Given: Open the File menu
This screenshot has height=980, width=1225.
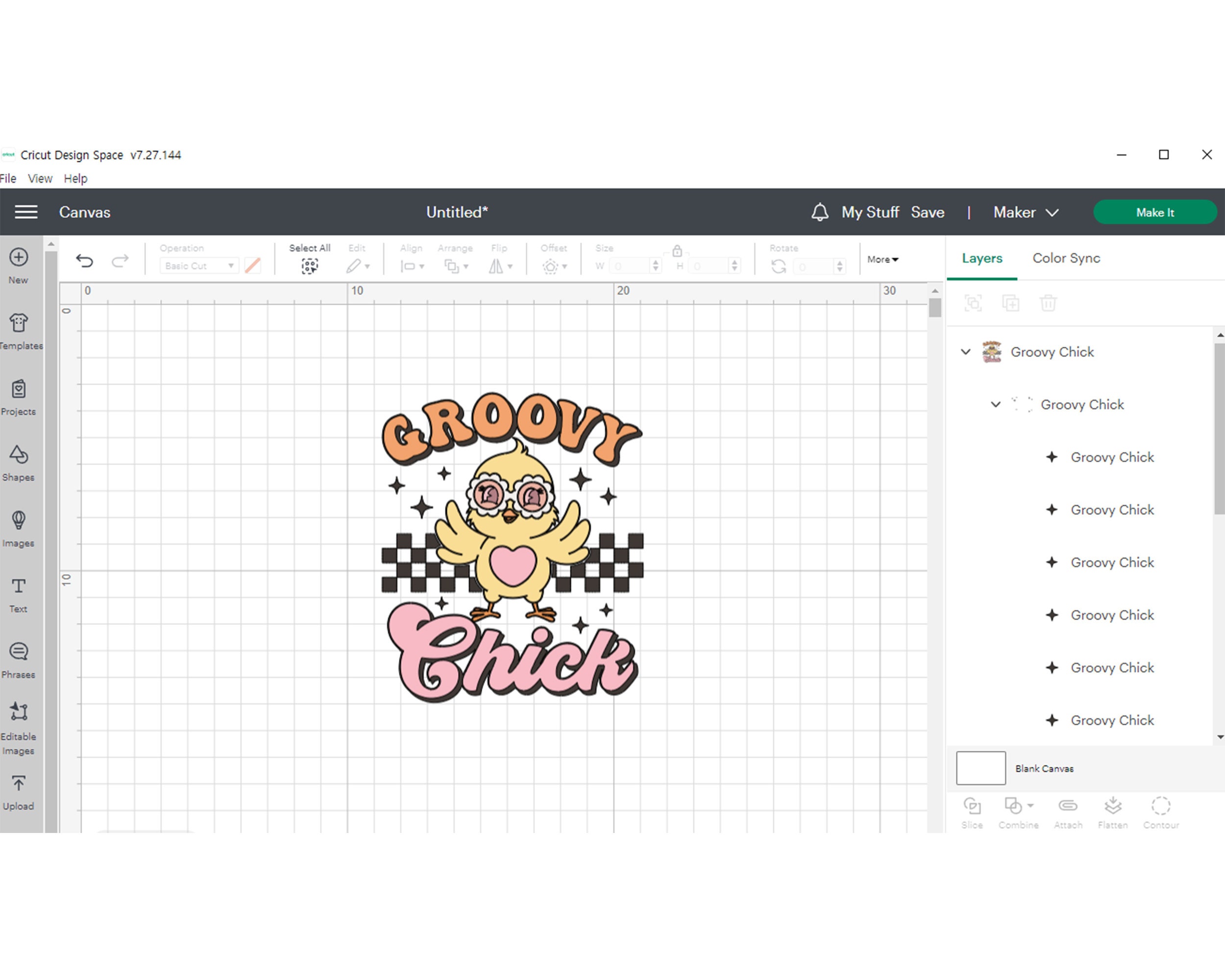Looking at the screenshot, I should [8, 178].
